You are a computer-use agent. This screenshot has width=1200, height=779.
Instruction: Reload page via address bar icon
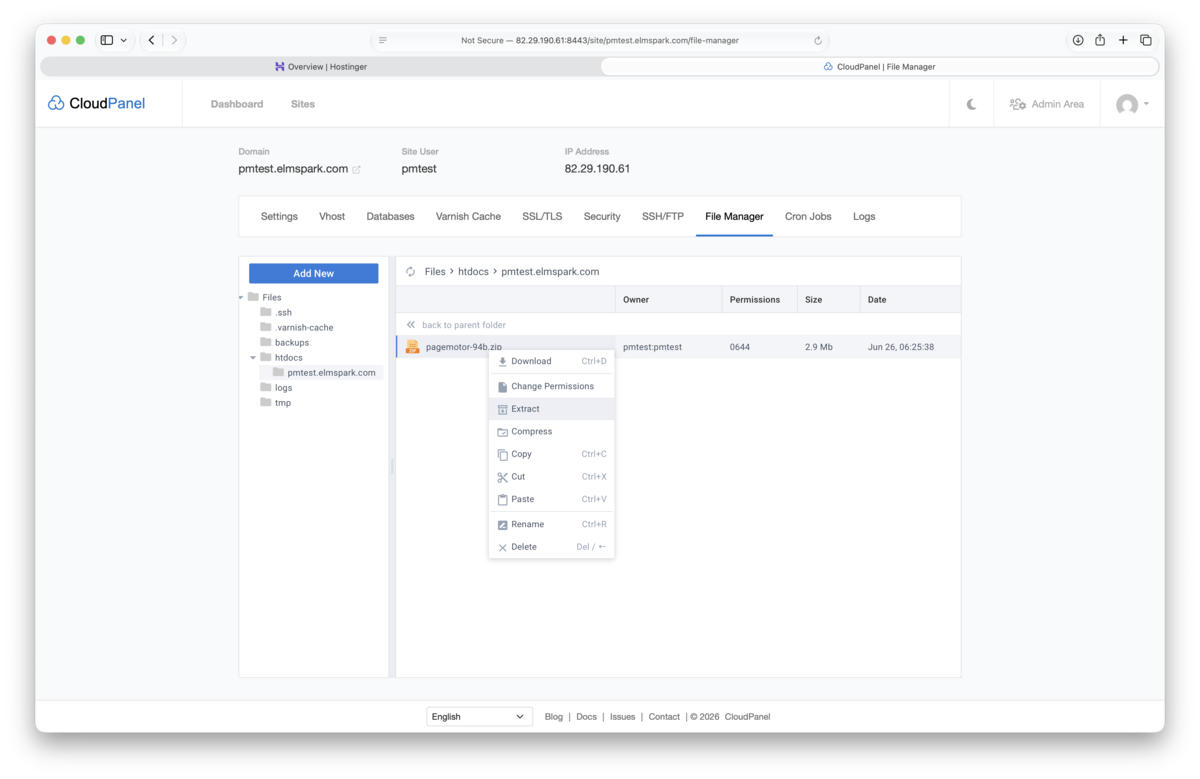tap(818, 41)
